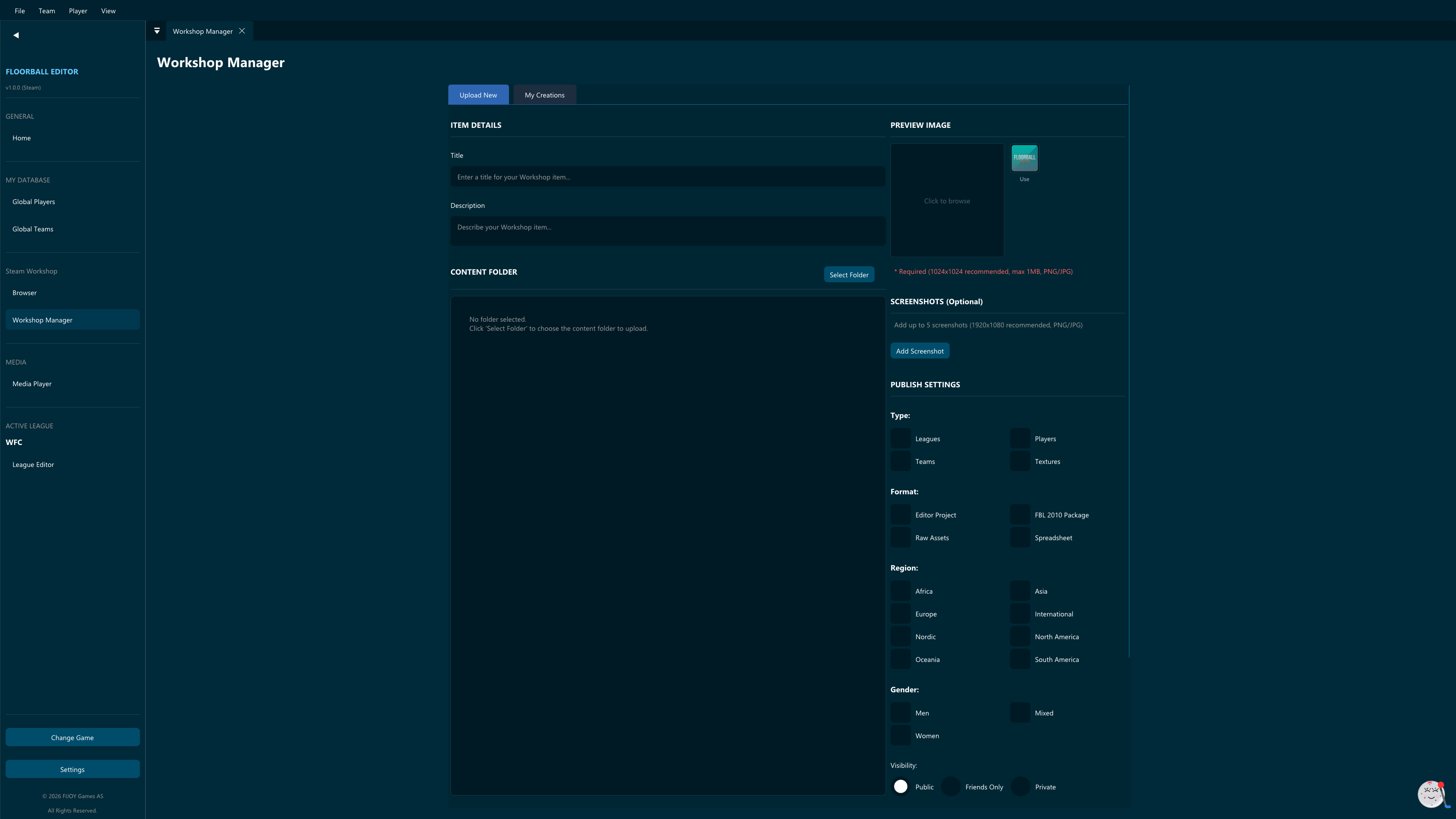
Task: Use the Floorball default preview thumbnail
Action: (1024, 158)
